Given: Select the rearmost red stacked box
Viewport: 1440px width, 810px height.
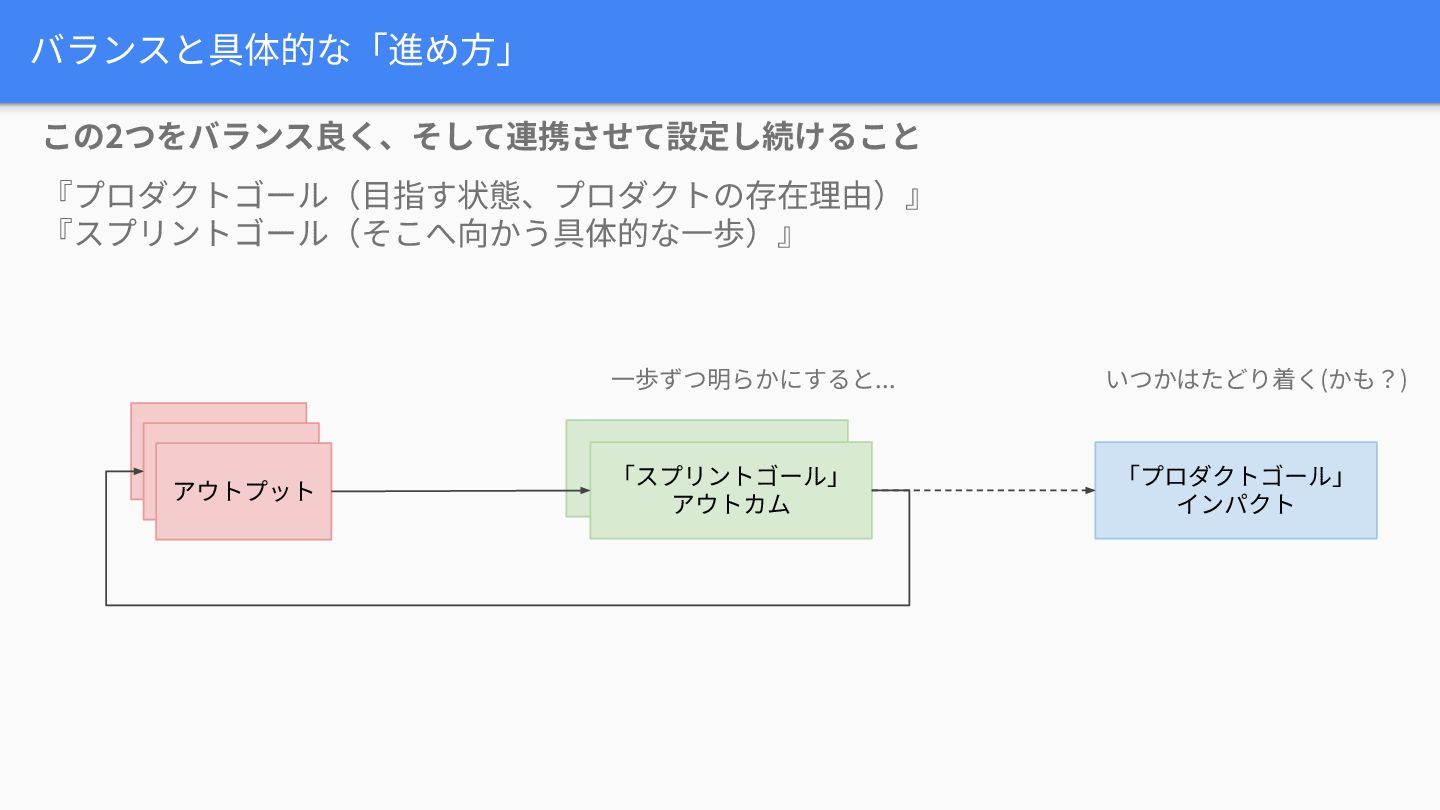Looking at the screenshot, I should click(218, 412).
